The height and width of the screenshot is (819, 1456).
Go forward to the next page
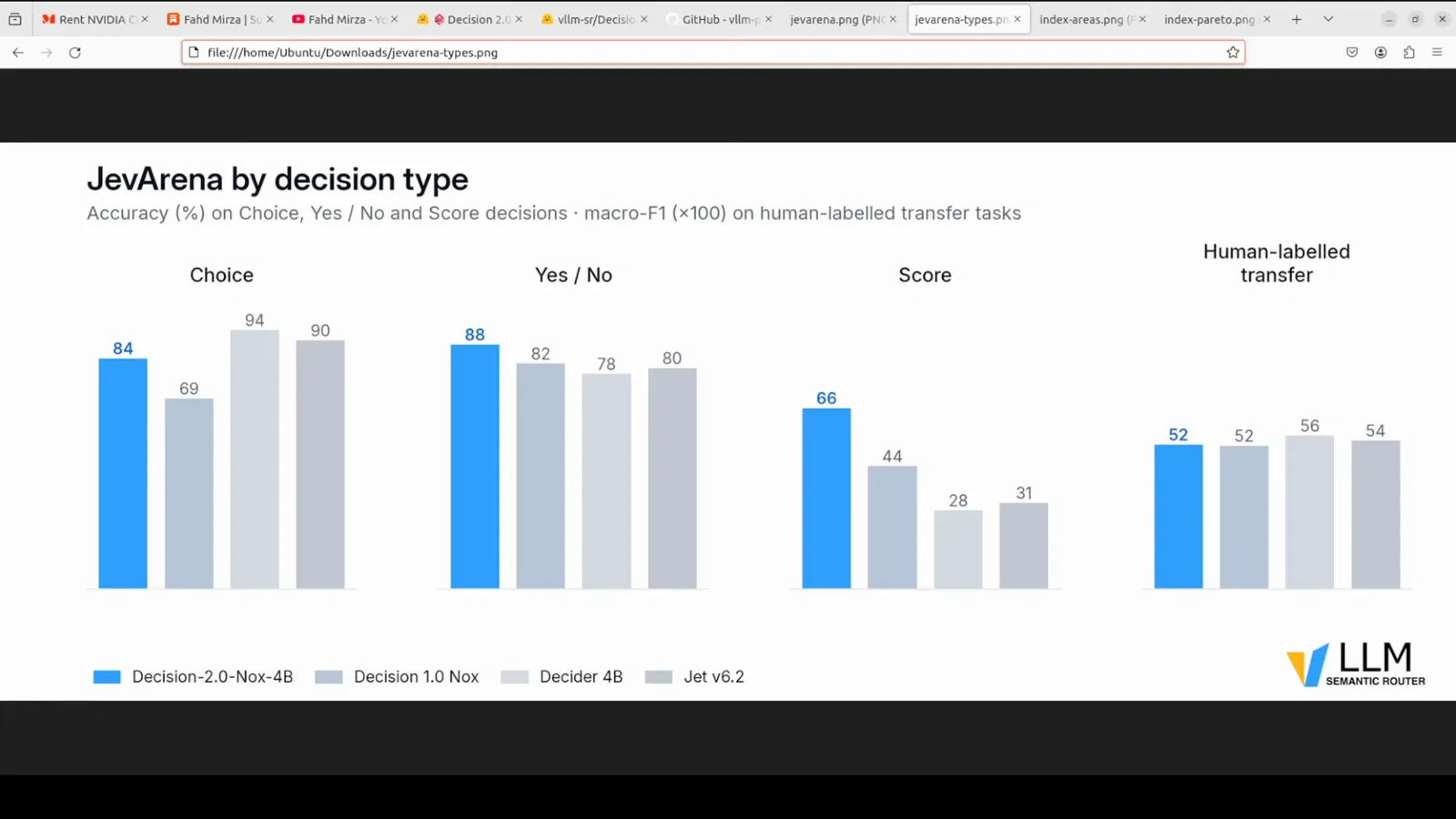[46, 53]
